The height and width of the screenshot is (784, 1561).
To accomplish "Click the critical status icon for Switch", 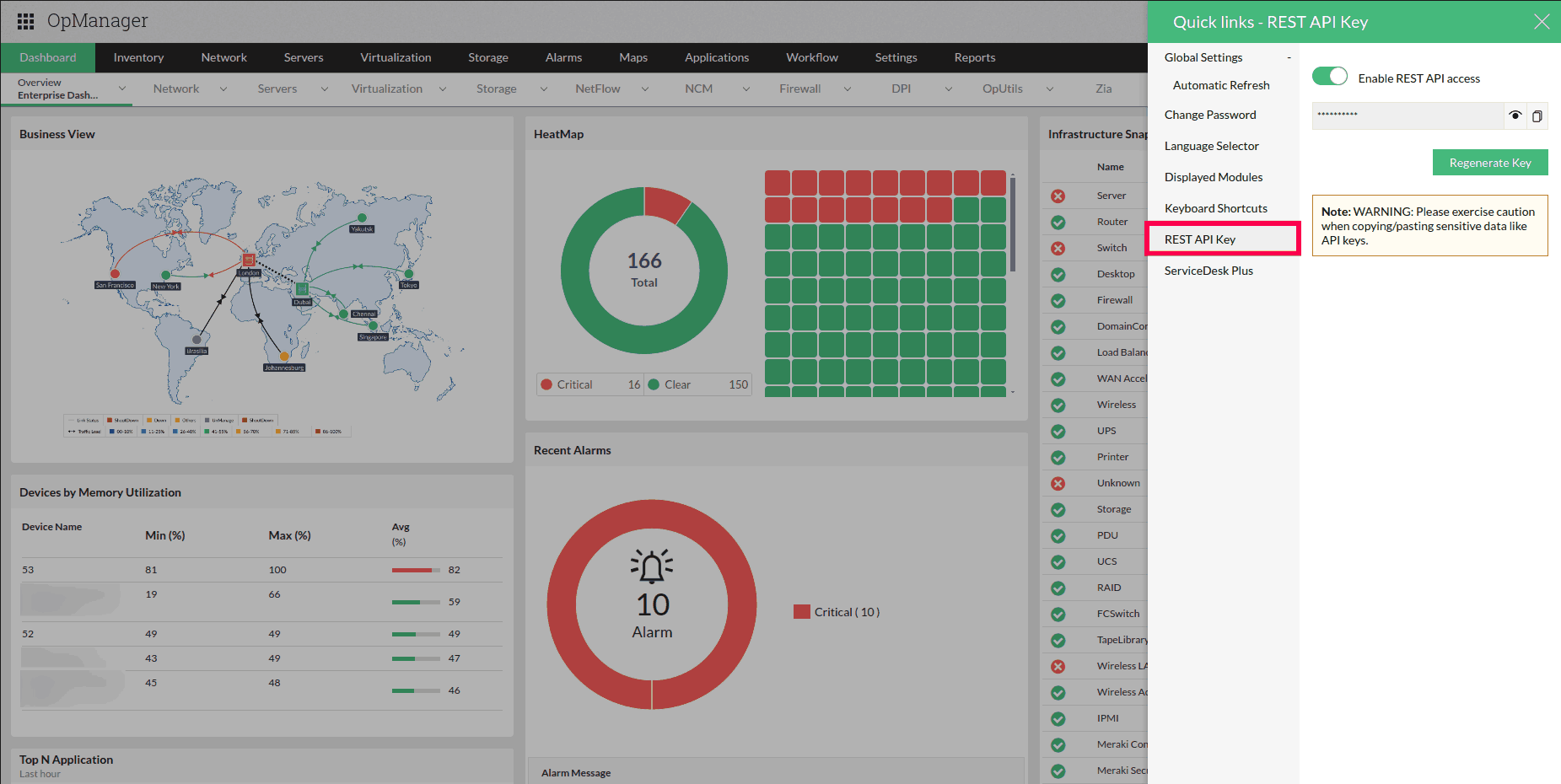I will click(1058, 249).
